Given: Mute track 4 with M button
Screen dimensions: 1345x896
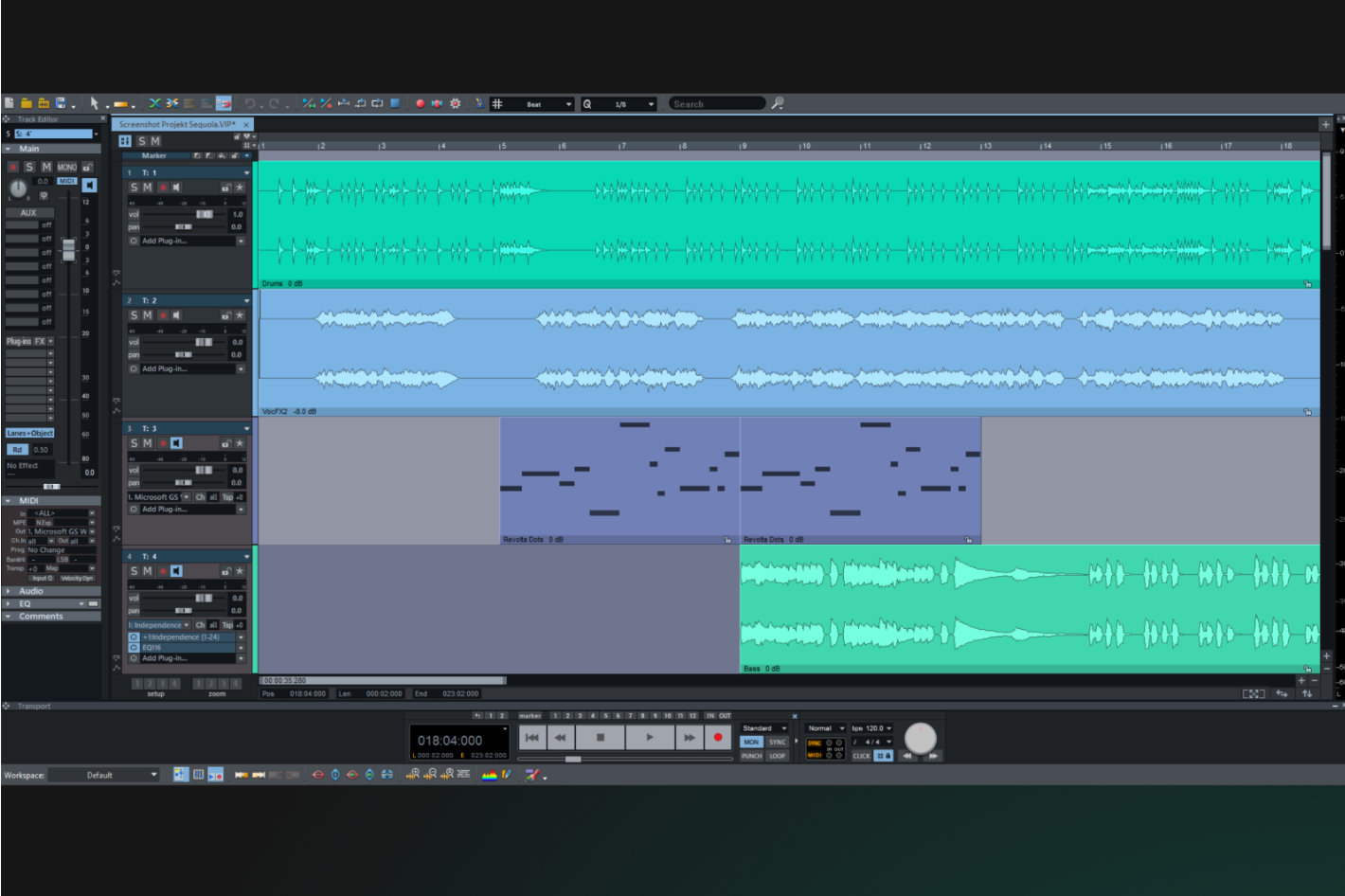Looking at the screenshot, I should 147,571.
